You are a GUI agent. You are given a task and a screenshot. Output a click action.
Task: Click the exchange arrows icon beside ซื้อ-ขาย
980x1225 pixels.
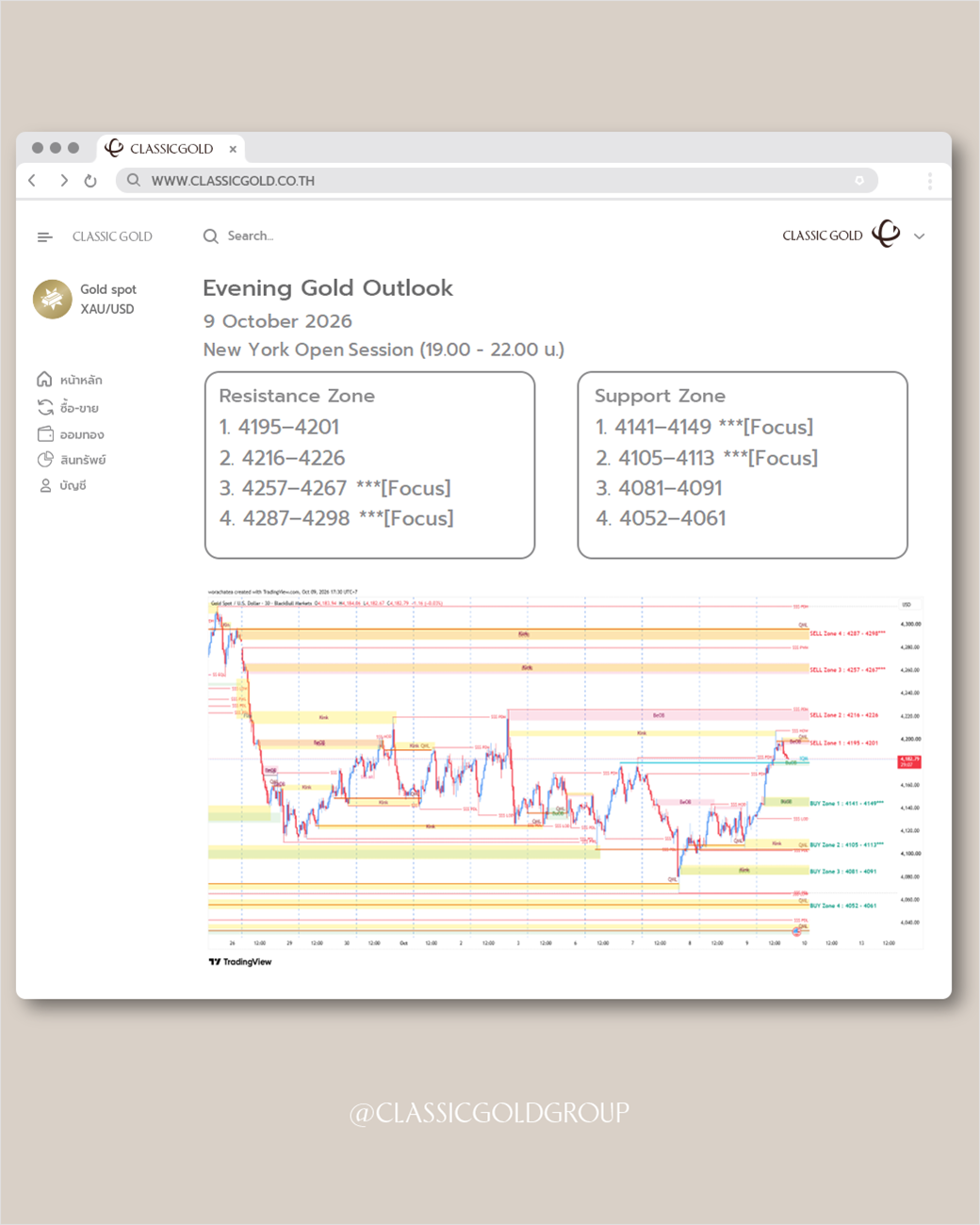pos(45,407)
